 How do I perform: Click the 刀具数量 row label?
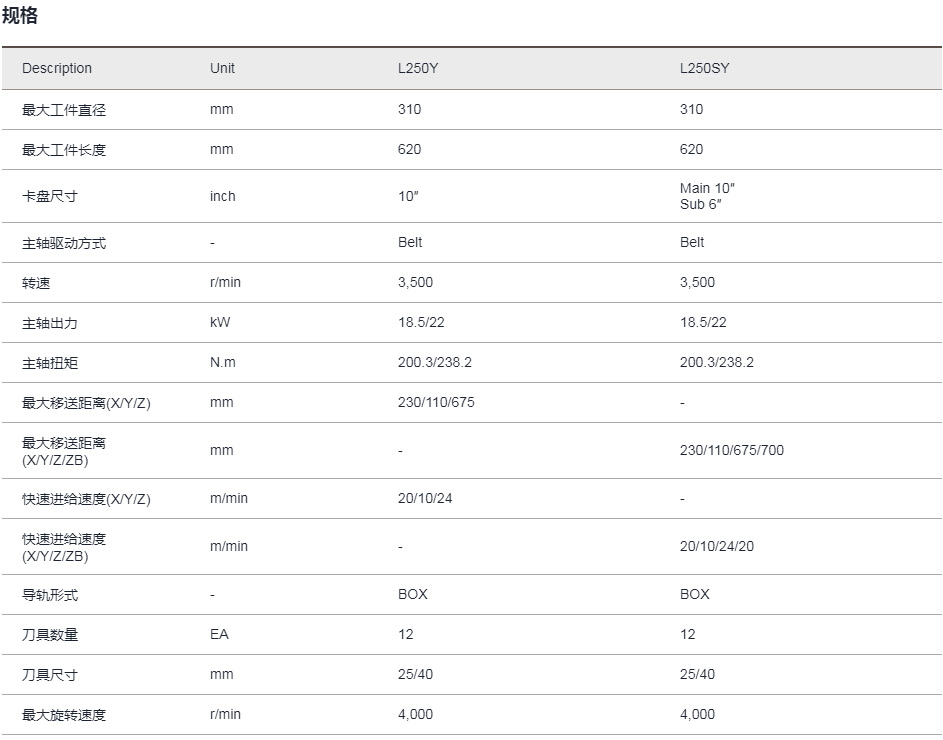click(x=50, y=635)
